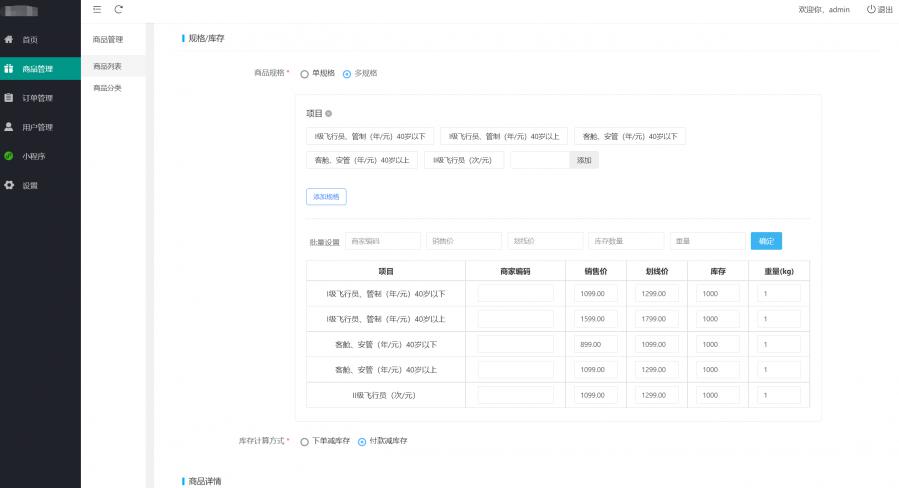Select the 单规格 radio option

coord(304,73)
